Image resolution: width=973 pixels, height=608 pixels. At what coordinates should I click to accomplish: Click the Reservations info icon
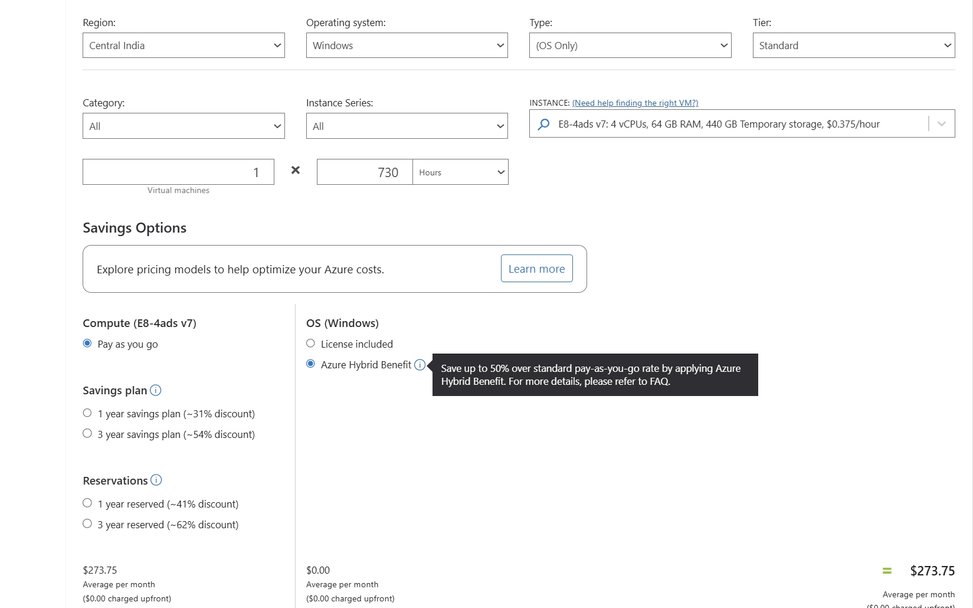pos(157,479)
